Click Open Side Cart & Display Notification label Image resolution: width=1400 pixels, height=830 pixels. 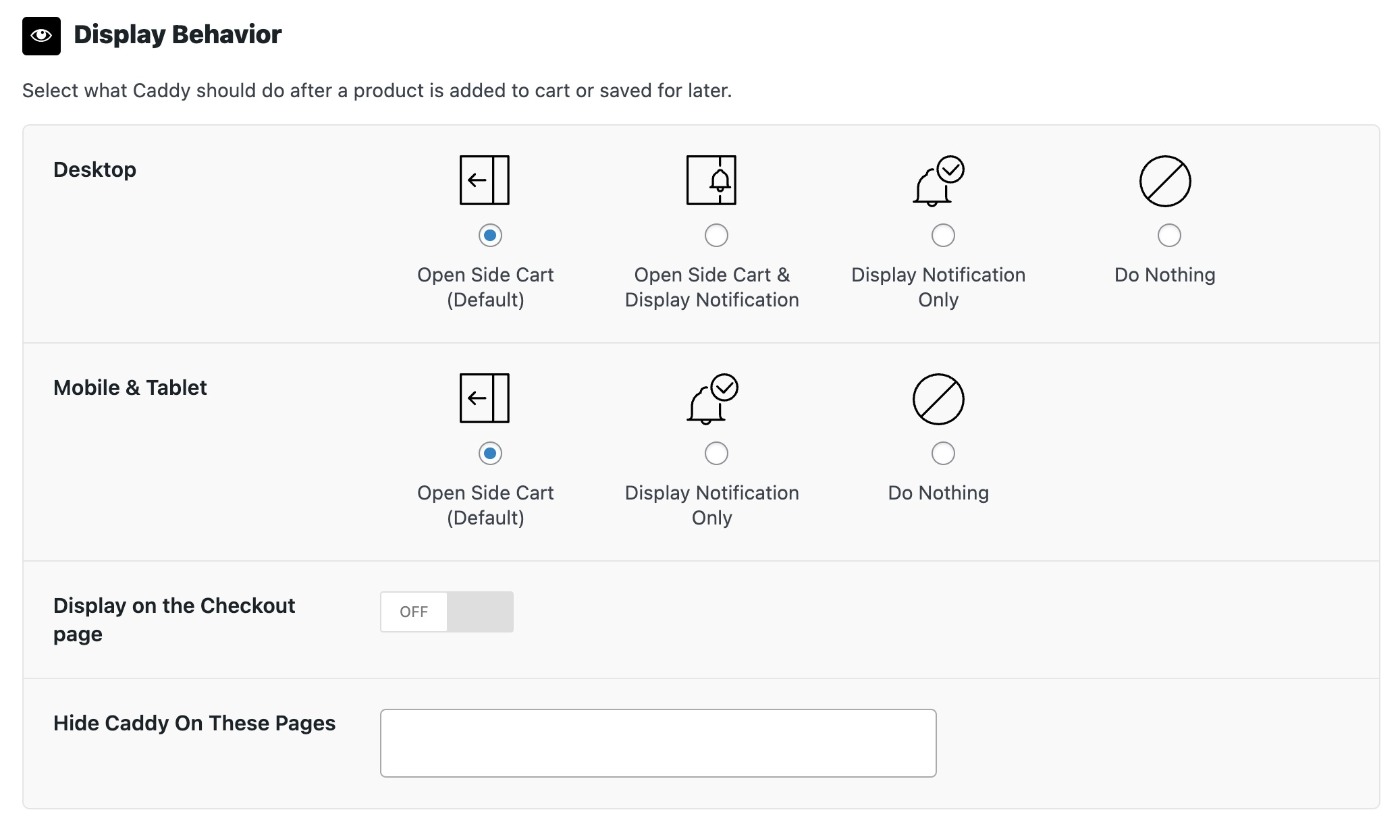click(712, 287)
